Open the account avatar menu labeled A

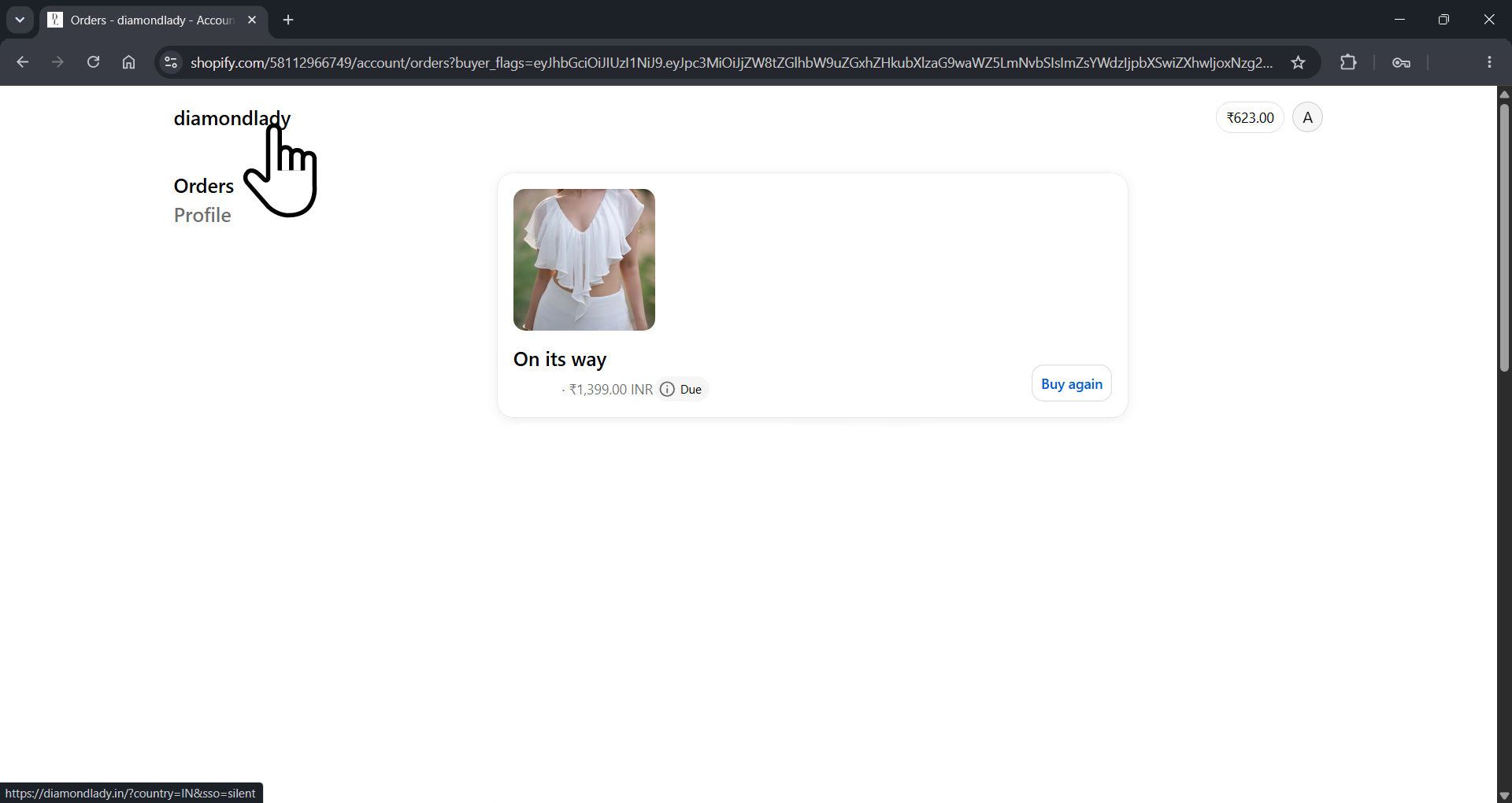[1307, 117]
